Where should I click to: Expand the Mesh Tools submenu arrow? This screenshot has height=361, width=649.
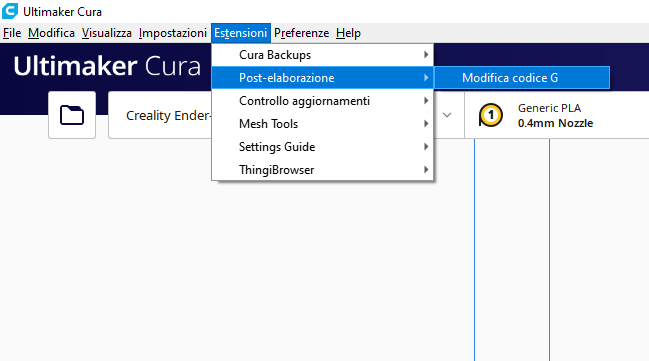pyautogui.click(x=426, y=123)
